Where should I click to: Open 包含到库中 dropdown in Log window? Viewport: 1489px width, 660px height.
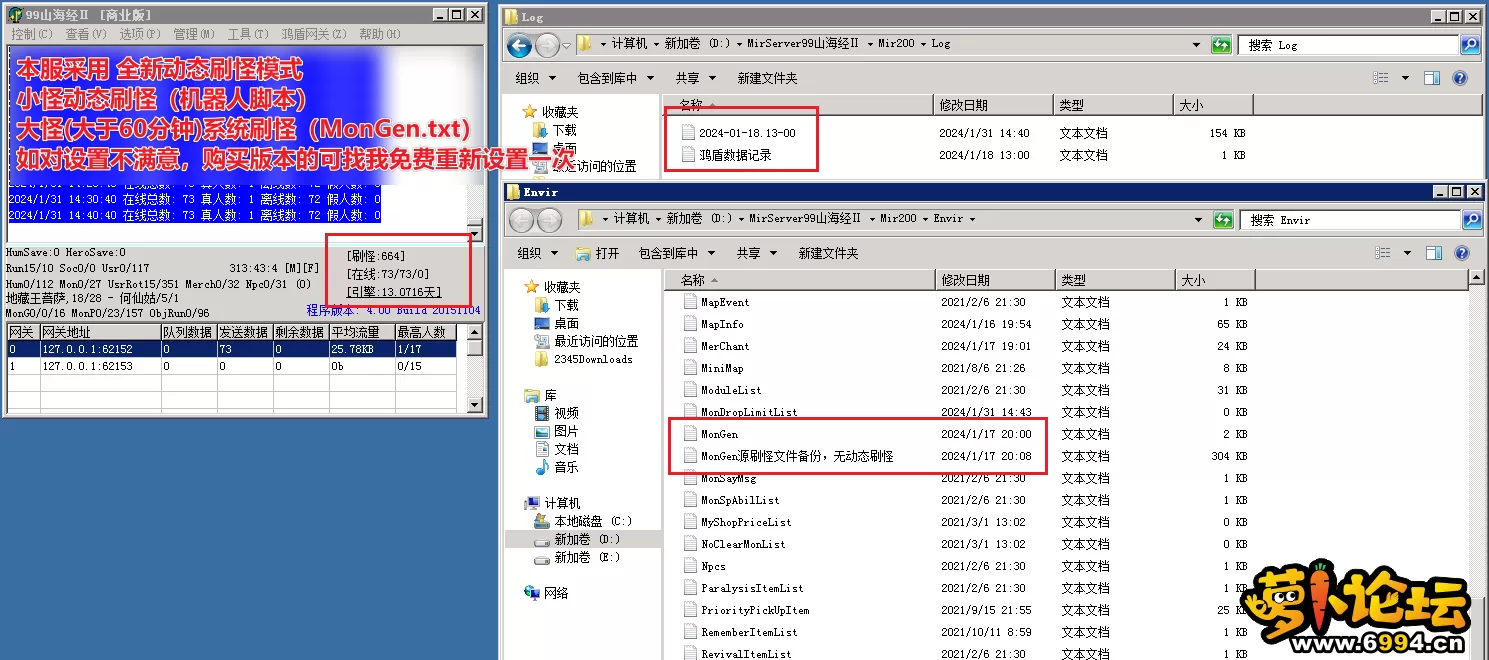[615, 78]
